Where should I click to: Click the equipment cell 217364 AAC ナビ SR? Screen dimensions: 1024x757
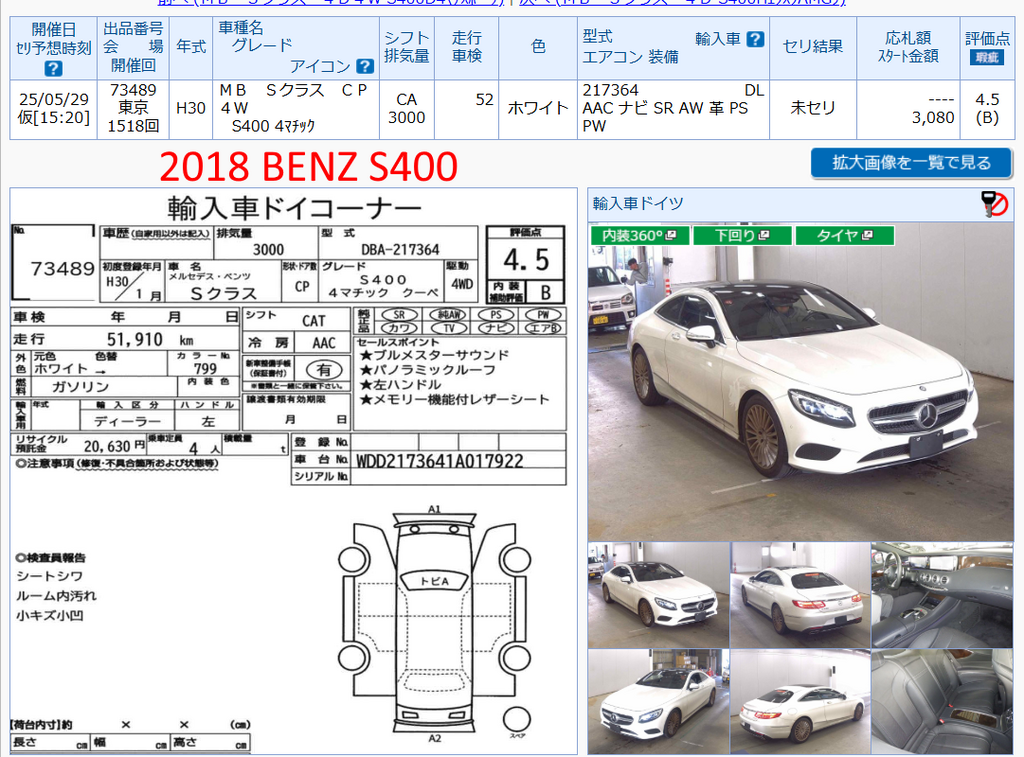(x=673, y=109)
